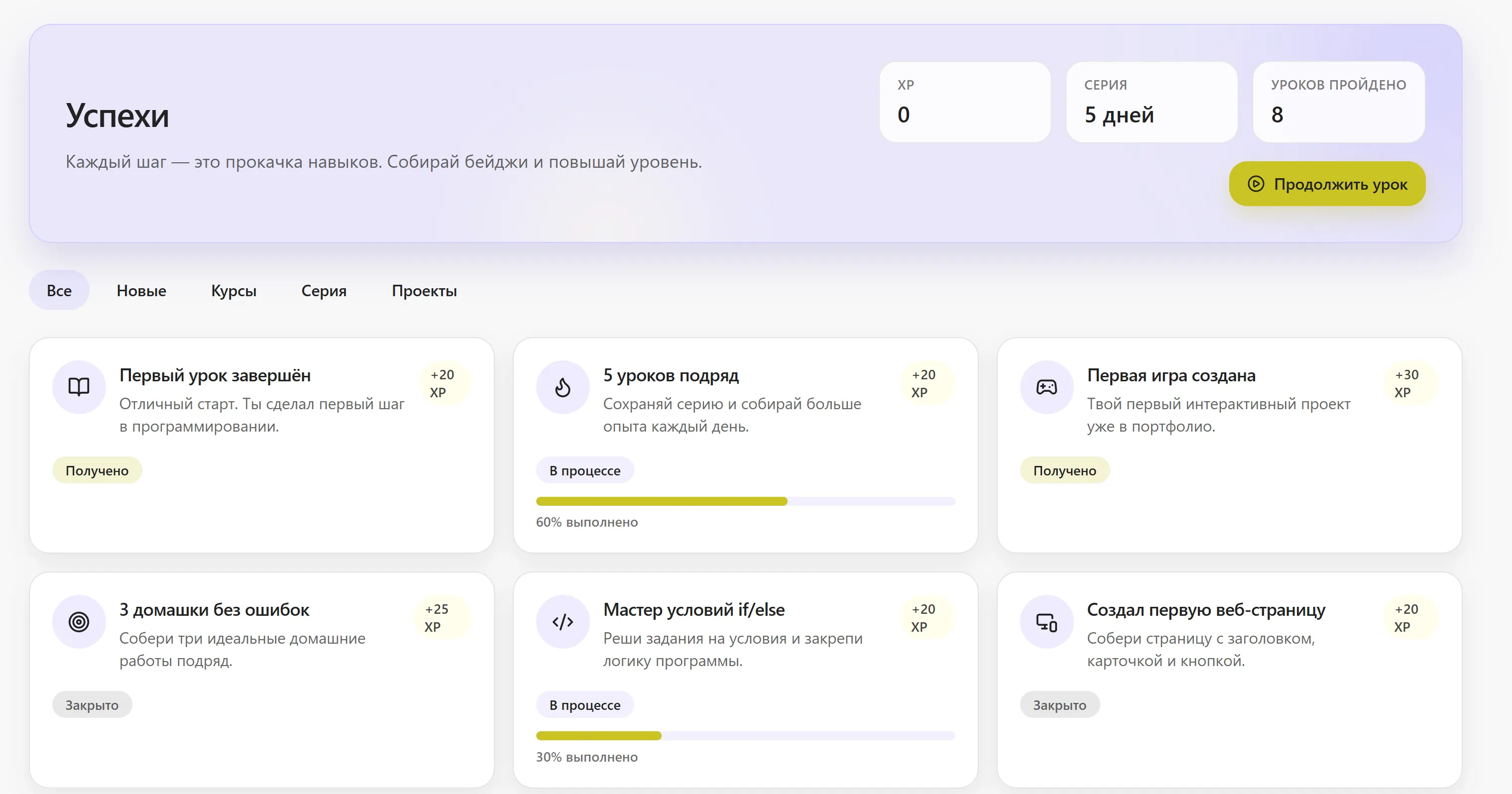The image size is (1512, 794).
Task: Go to the 'Проекты' tab
Action: [x=424, y=290]
